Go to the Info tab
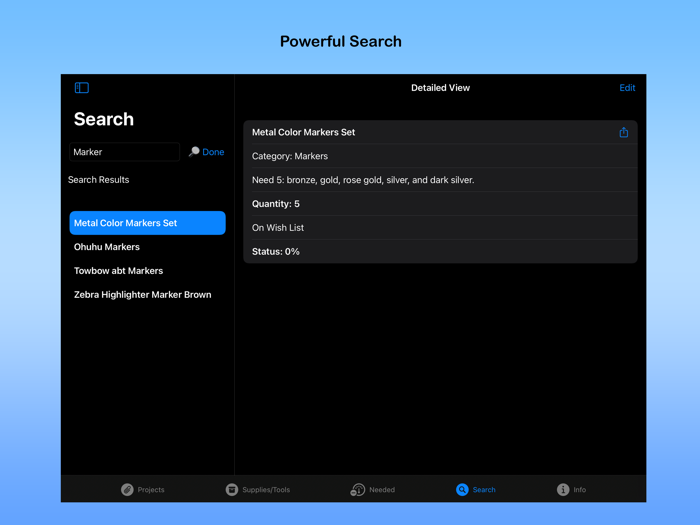Viewport: 700px width, 525px height. (571, 490)
